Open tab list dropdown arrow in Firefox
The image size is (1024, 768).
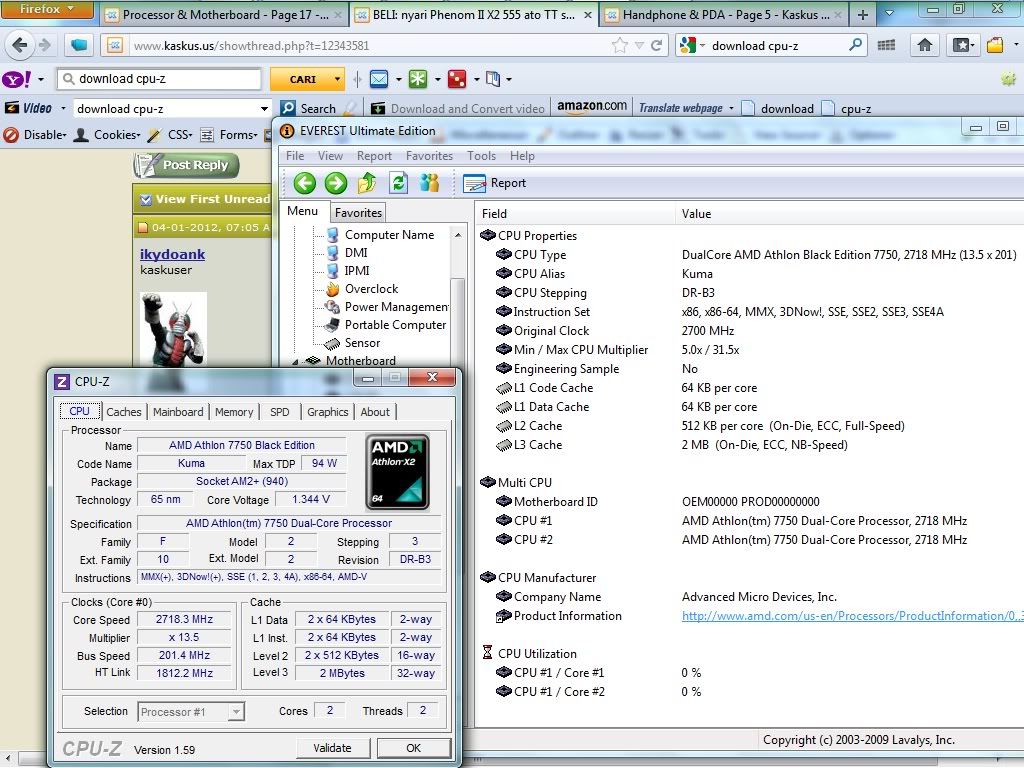click(x=889, y=14)
